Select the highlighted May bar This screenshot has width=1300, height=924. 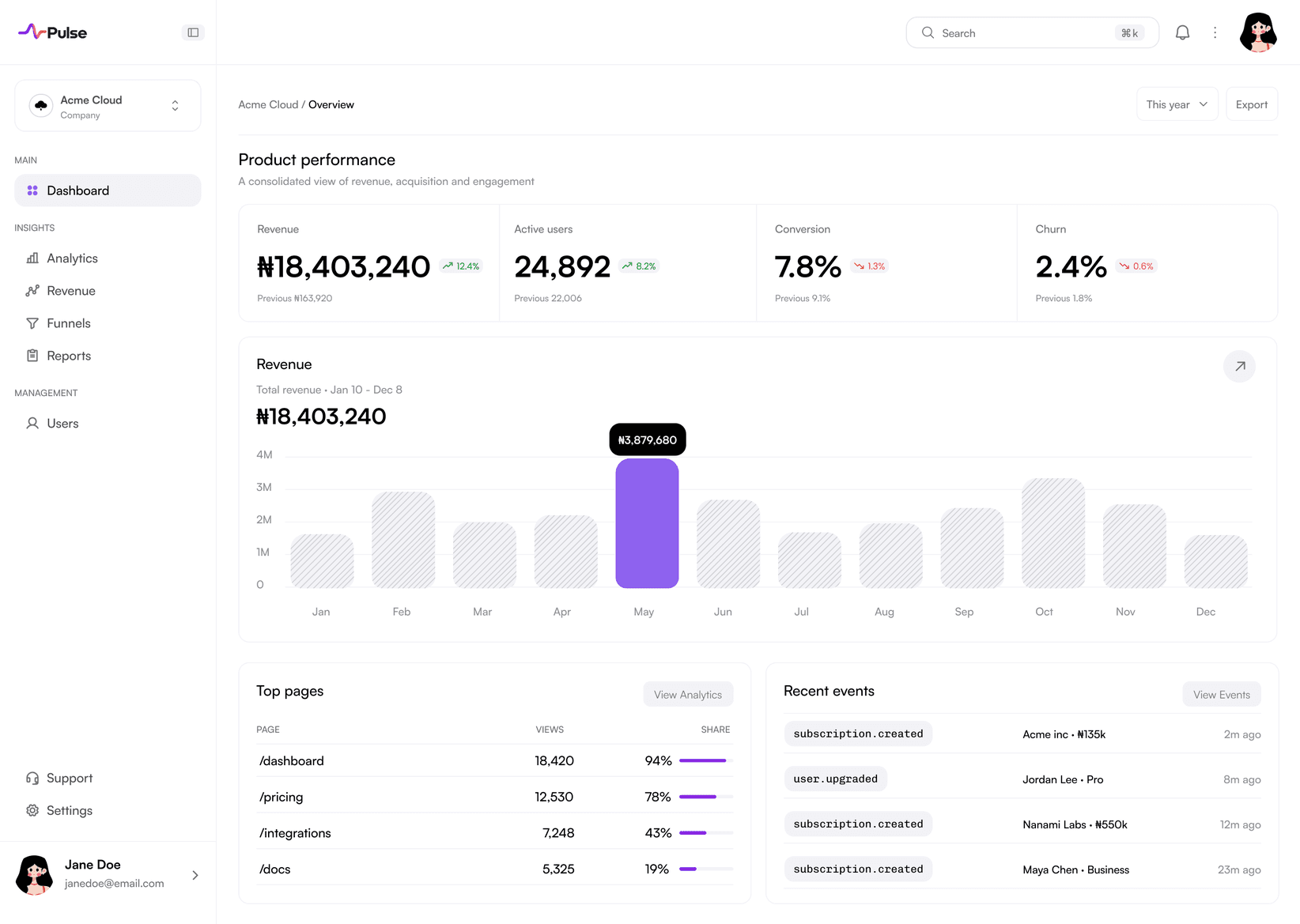(x=647, y=523)
